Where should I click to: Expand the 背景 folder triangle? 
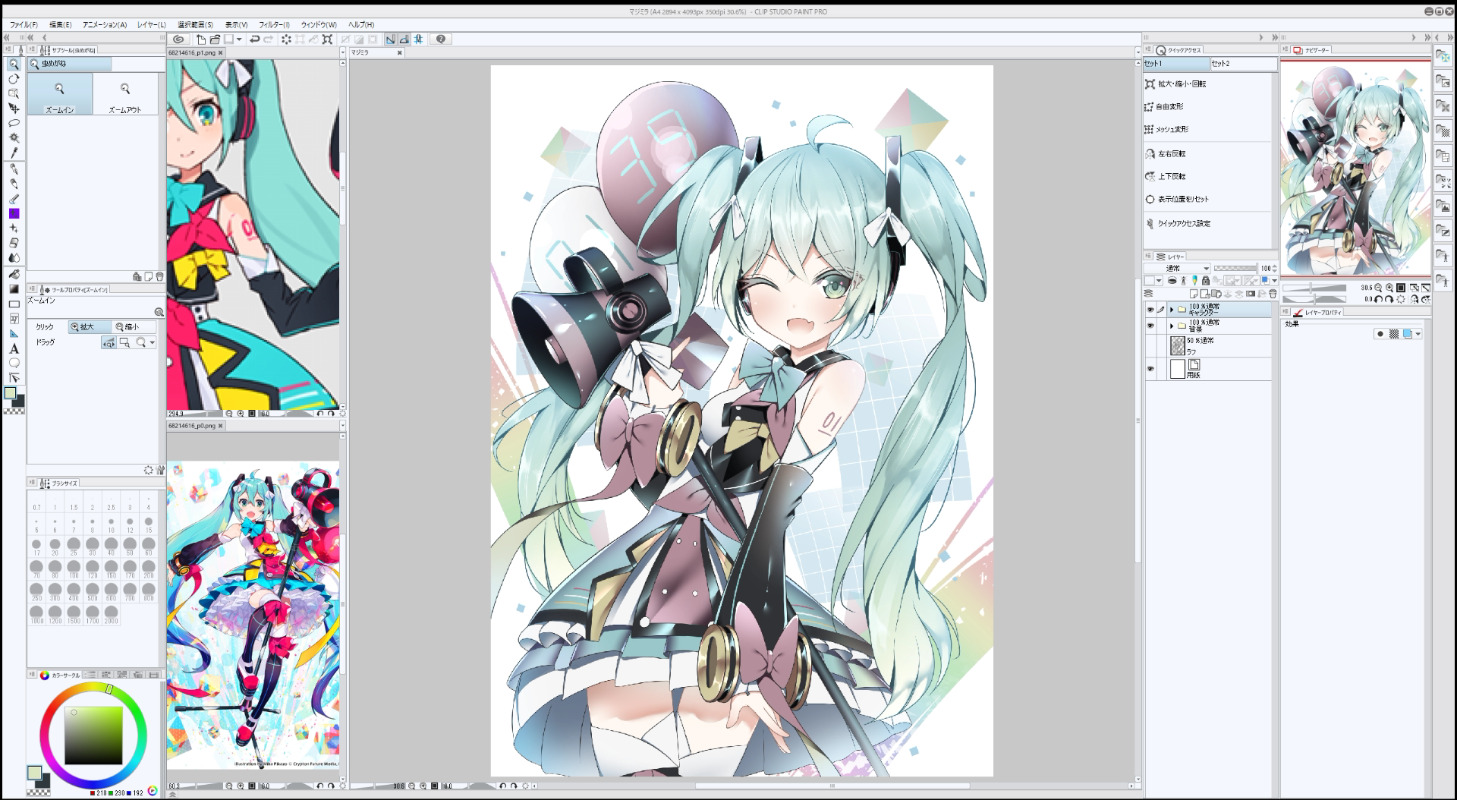click(1171, 326)
